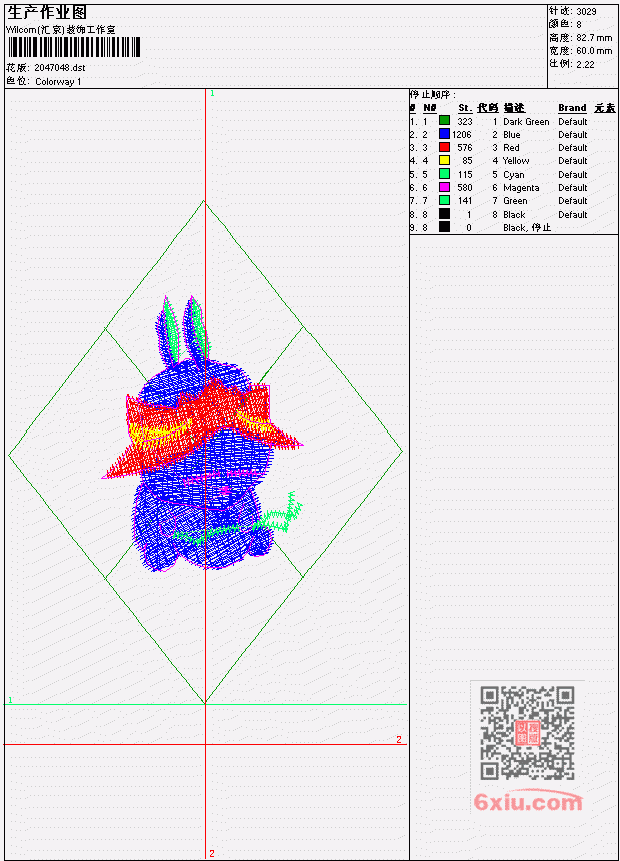Select the file name '2047048.dst'
Image resolution: width=620 pixels, height=861 pixels.
coord(59,68)
